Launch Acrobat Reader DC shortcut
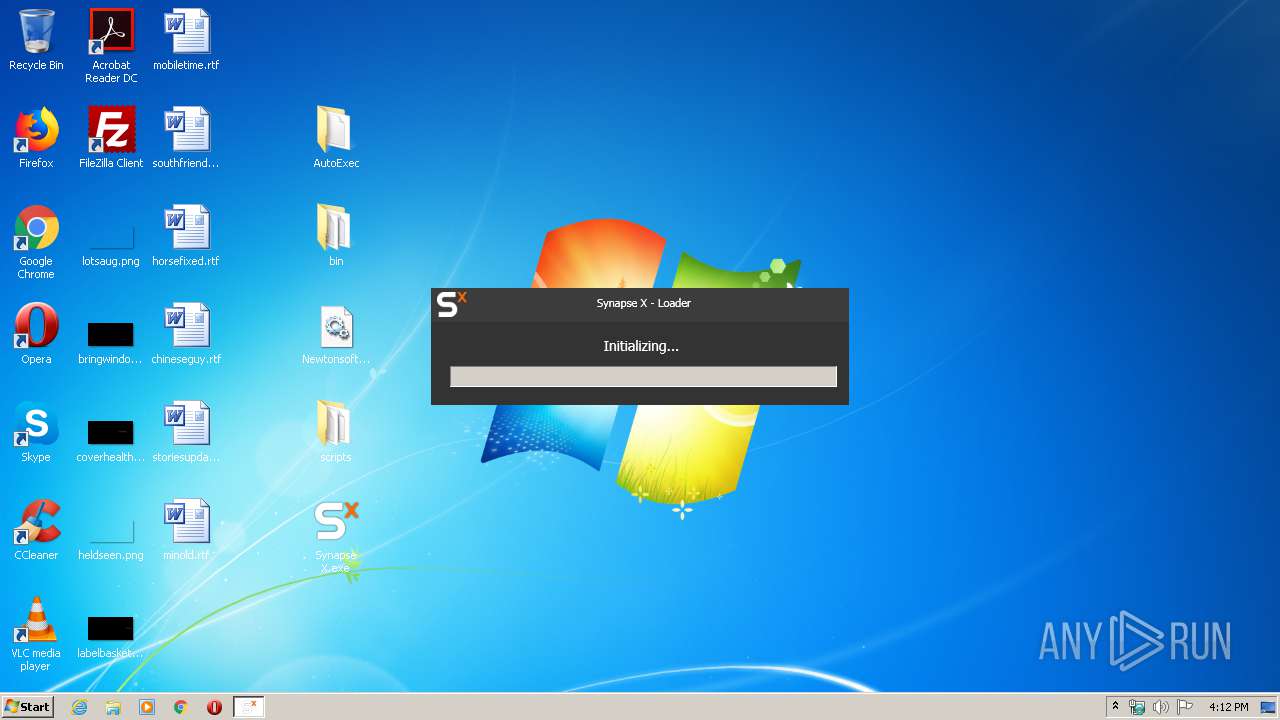This screenshot has width=1280, height=720. tap(111, 46)
